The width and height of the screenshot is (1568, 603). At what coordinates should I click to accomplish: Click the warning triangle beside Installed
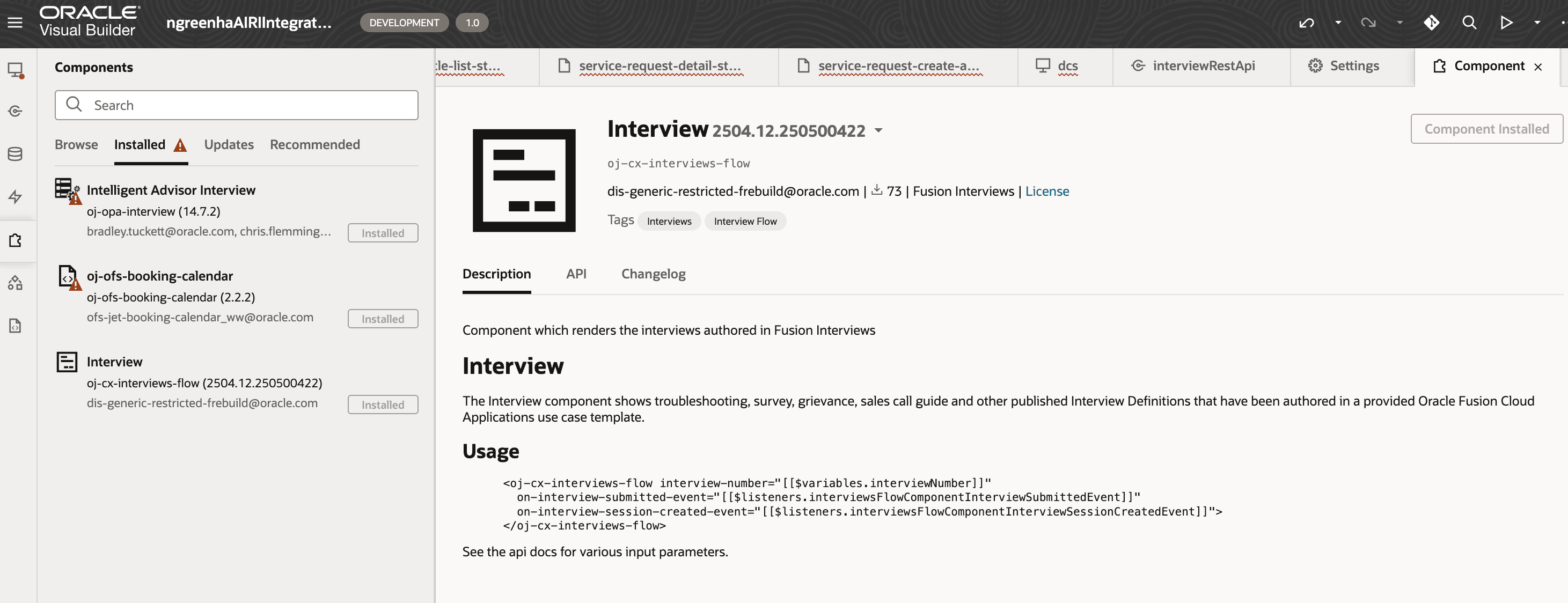pos(180,145)
